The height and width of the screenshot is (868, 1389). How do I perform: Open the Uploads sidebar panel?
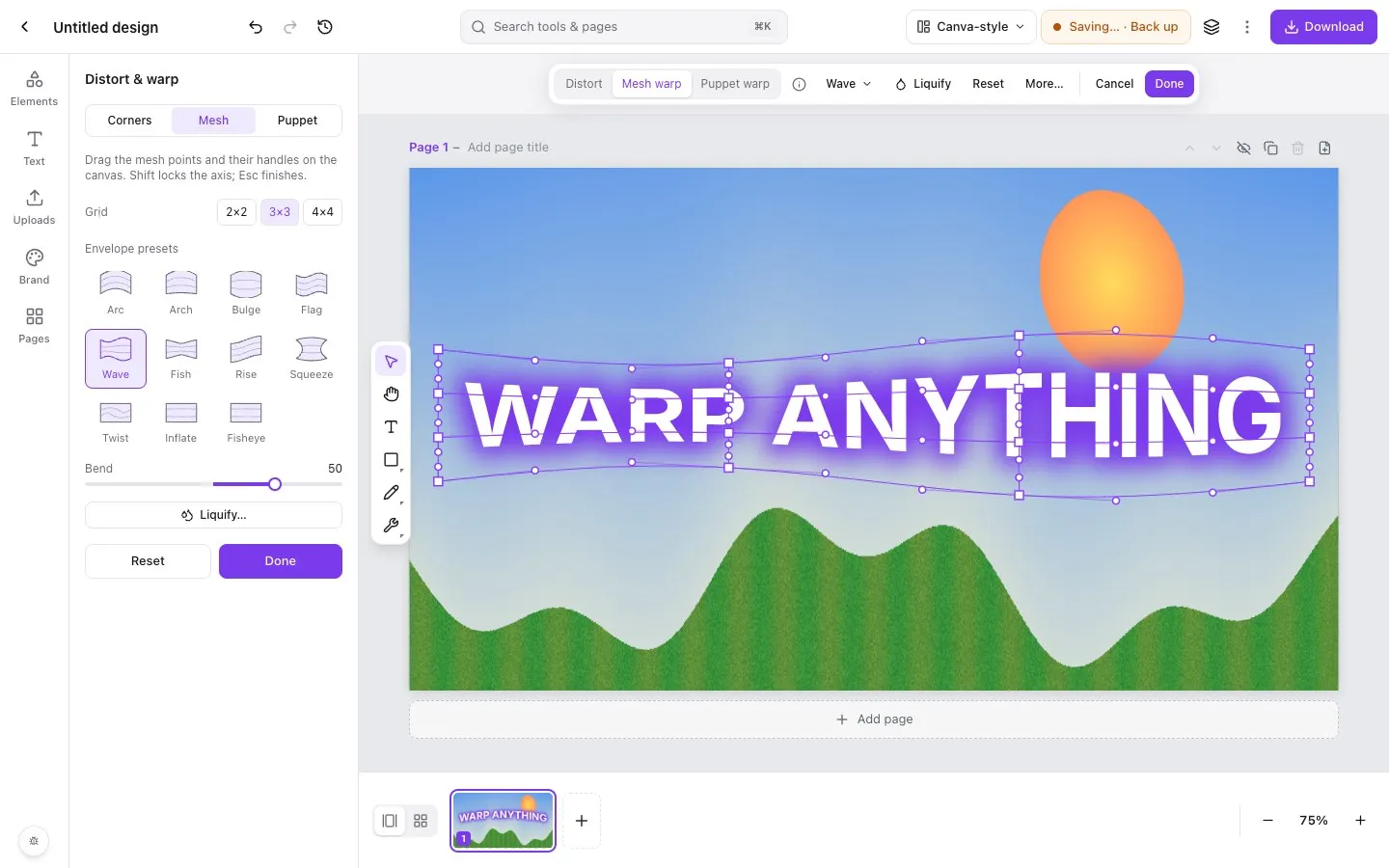pos(34,206)
